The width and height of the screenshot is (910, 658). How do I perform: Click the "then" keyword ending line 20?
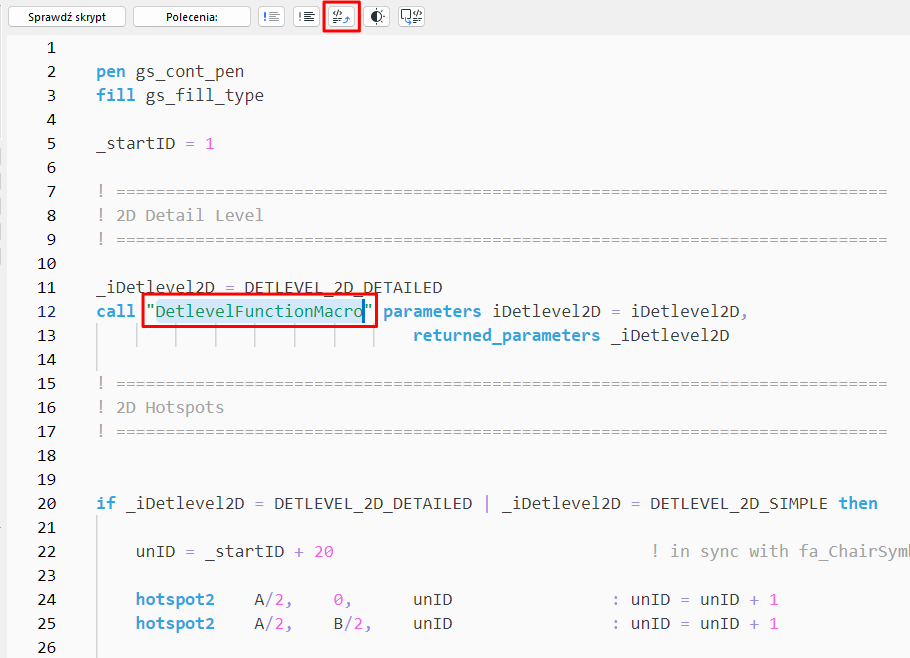858,503
